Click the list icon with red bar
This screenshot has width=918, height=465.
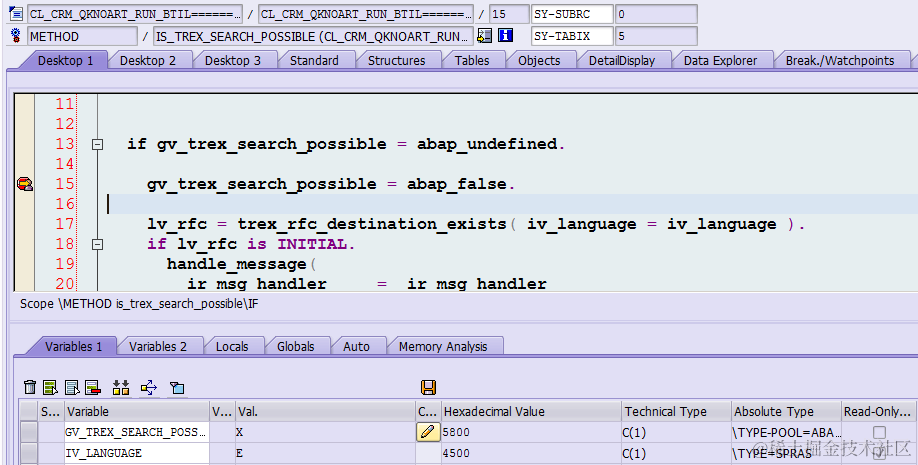point(93,387)
